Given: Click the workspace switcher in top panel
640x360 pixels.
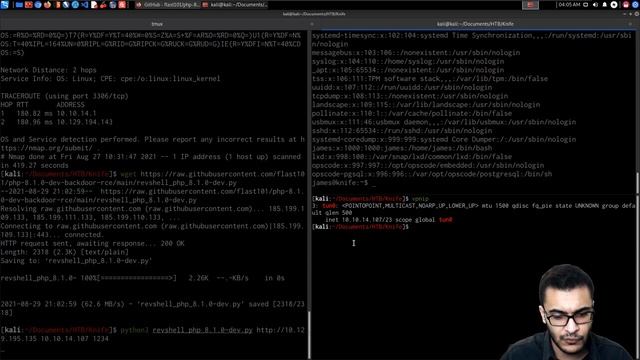Looking at the screenshot, I should point(530,5).
